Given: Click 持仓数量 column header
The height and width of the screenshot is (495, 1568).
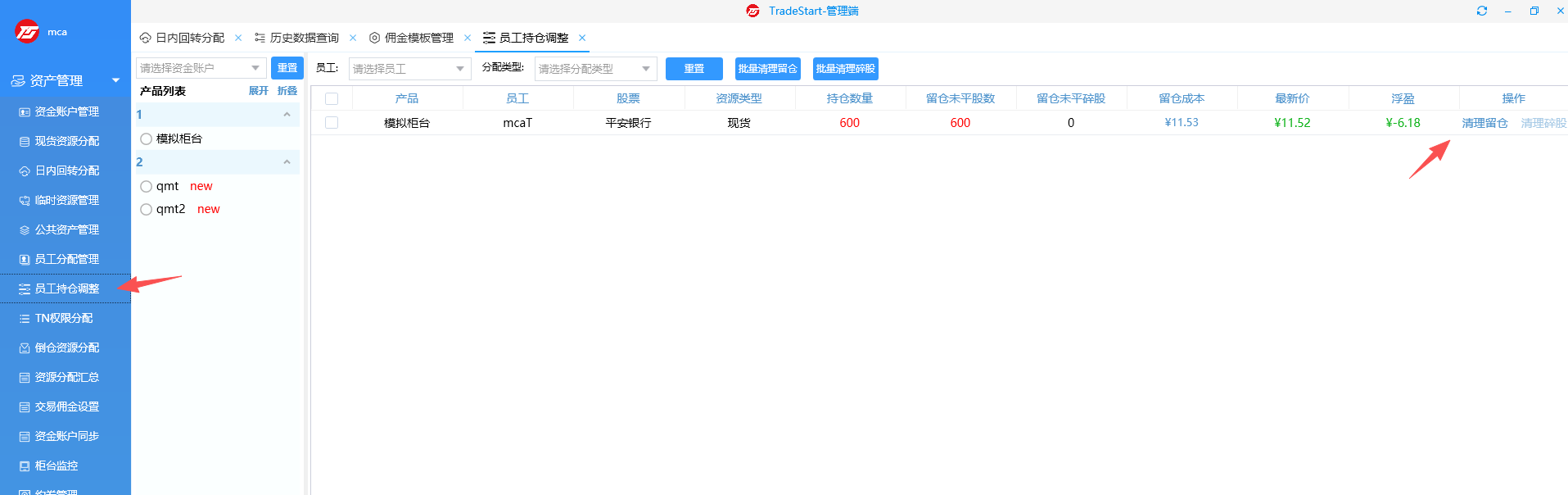Looking at the screenshot, I should 850,98.
